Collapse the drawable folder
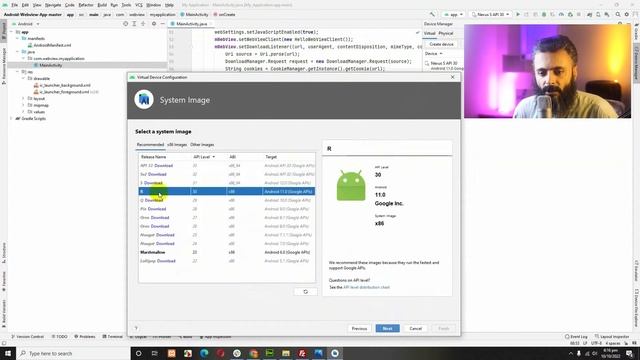Screen dimensions: 640x360 [x=23, y=78]
